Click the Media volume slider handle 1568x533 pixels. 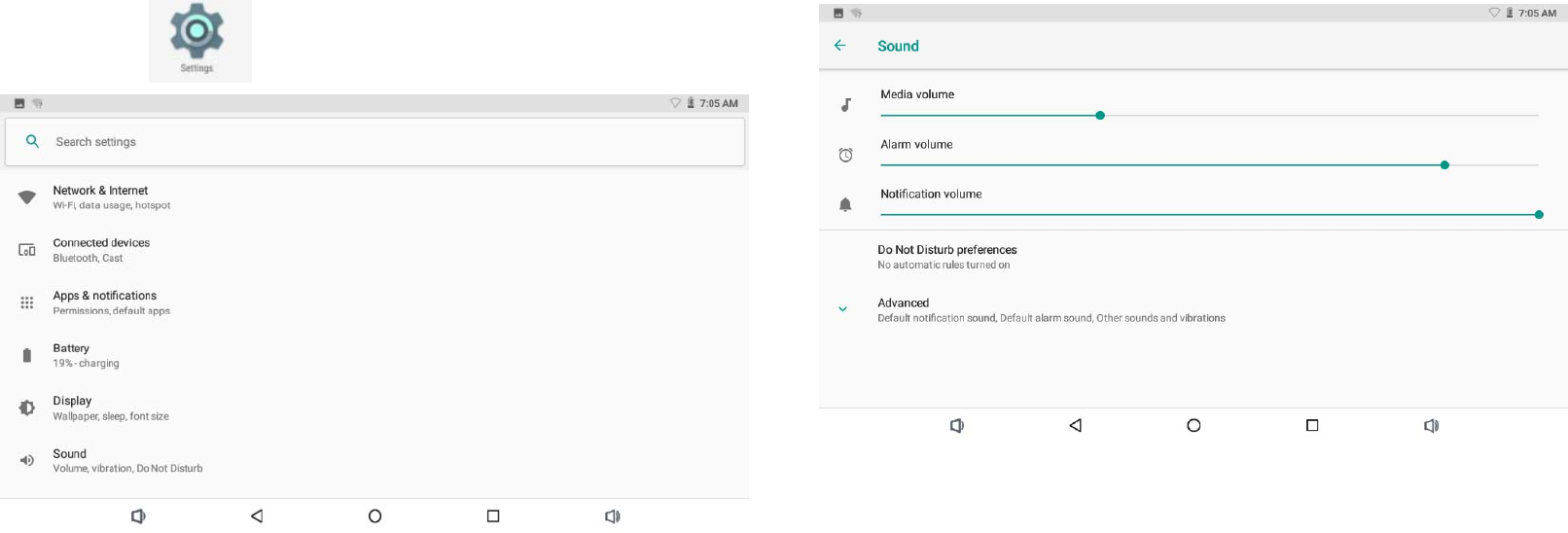click(x=1100, y=116)
